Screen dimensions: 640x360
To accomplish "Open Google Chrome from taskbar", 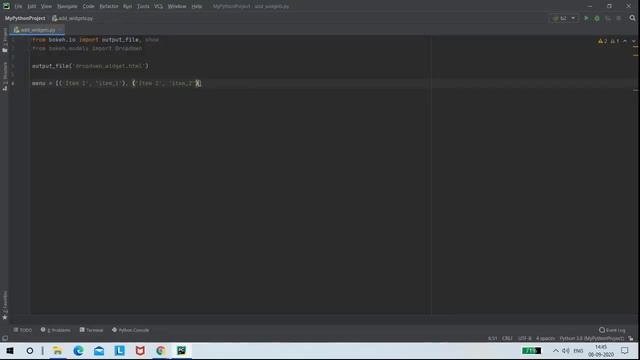I will coord(160,351).
